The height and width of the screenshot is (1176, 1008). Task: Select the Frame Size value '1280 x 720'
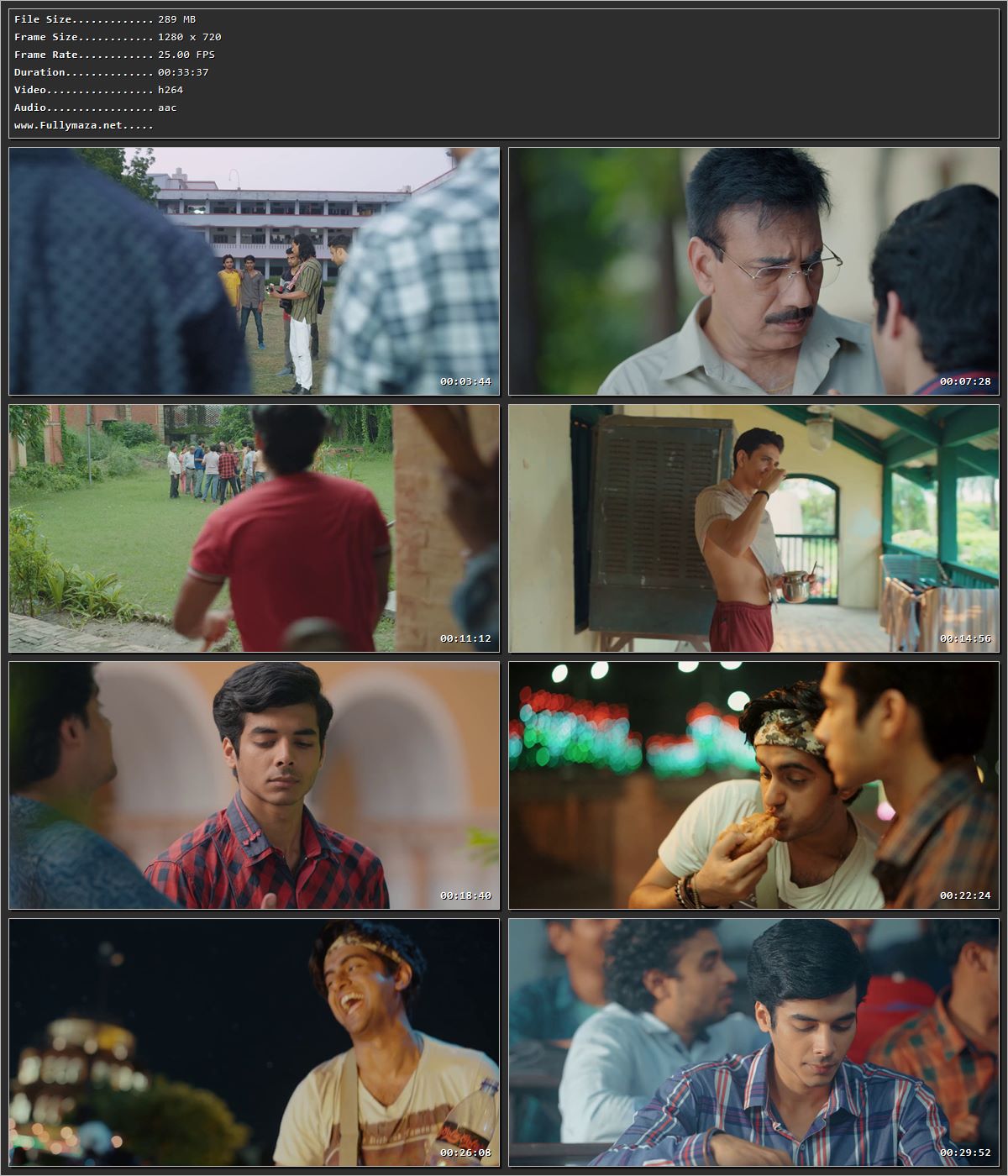click(x=190, y=37)
